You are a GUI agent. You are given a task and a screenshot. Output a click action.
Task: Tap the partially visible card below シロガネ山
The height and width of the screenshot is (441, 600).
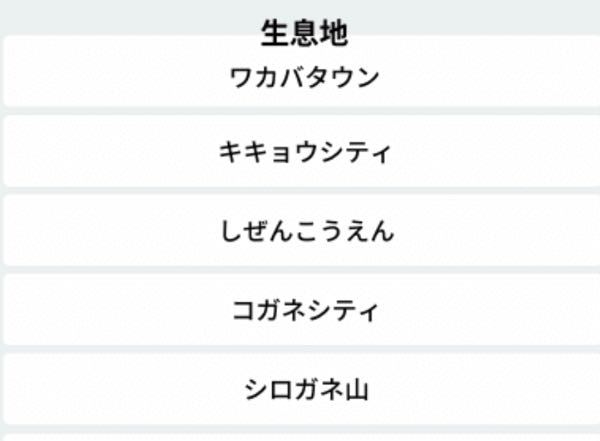(x=300, y=435)
